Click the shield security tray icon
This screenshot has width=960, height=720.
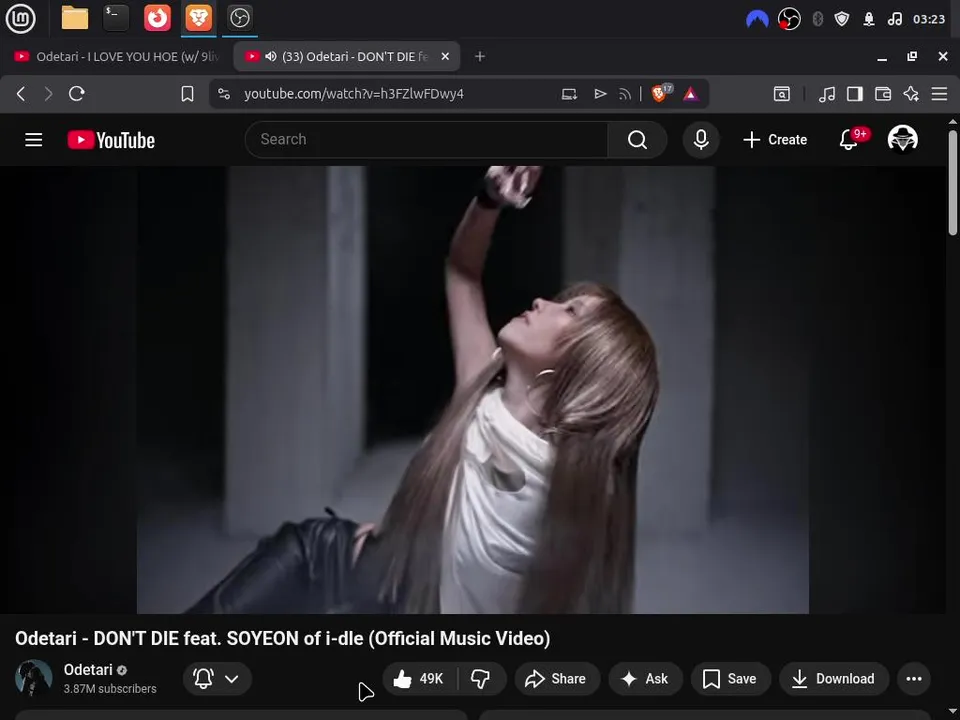coord(842,19)
